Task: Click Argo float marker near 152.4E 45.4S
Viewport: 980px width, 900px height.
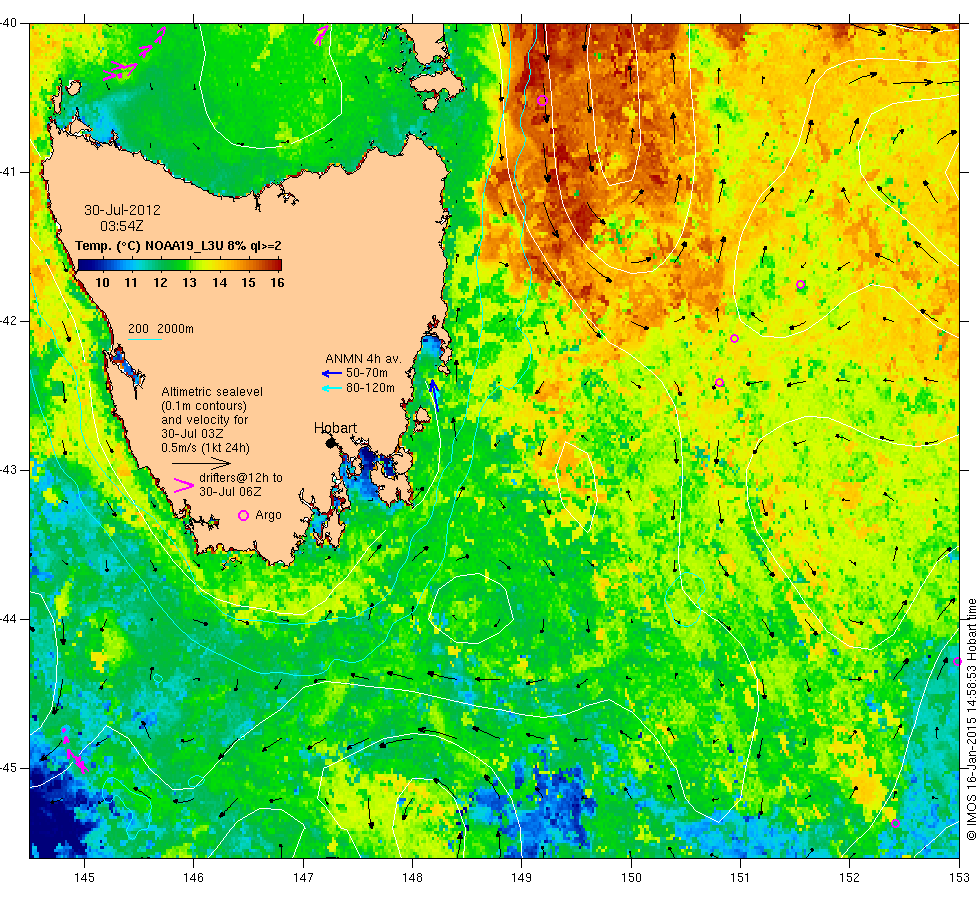Action: (x=895, y=823)
